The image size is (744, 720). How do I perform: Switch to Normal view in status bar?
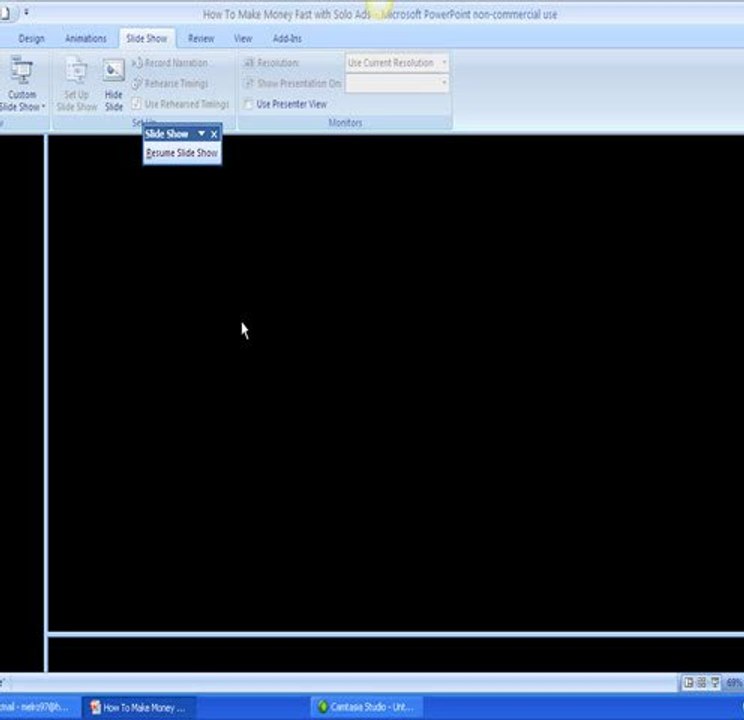click(688, 683)
